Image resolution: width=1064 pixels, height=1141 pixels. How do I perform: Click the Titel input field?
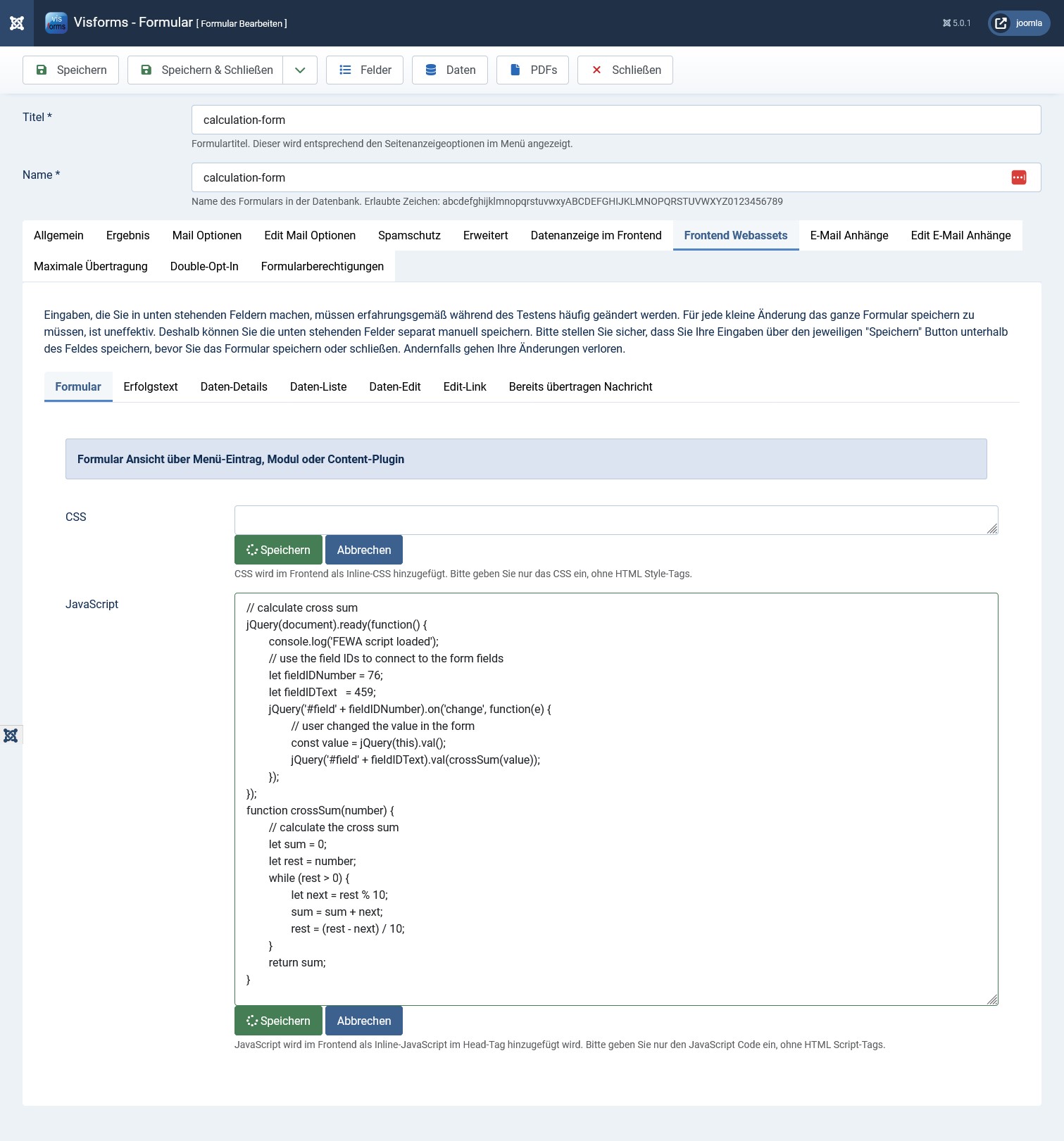point(615,120)
